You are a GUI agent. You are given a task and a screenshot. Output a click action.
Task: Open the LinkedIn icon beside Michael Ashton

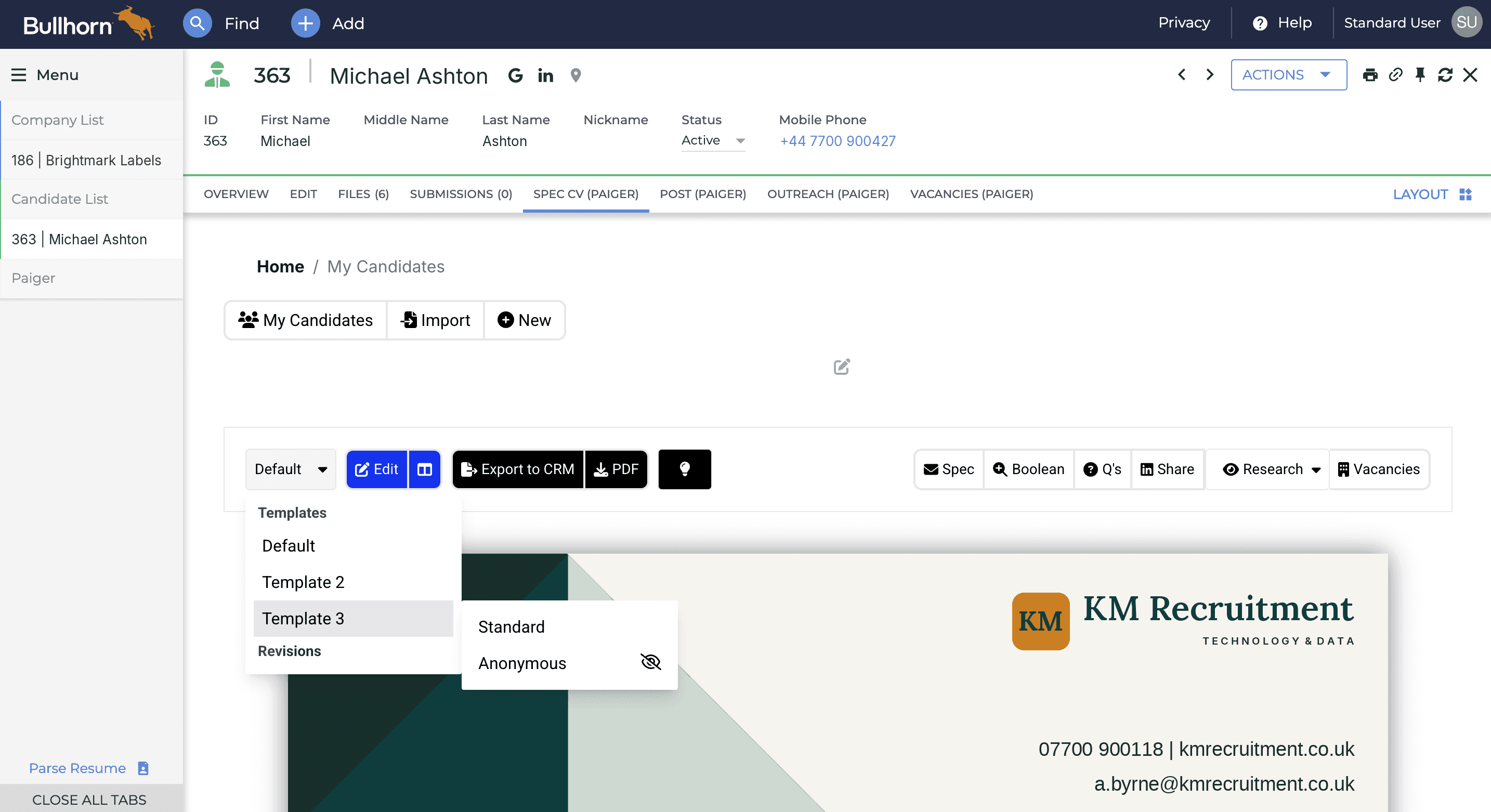[x=545, y=75]
